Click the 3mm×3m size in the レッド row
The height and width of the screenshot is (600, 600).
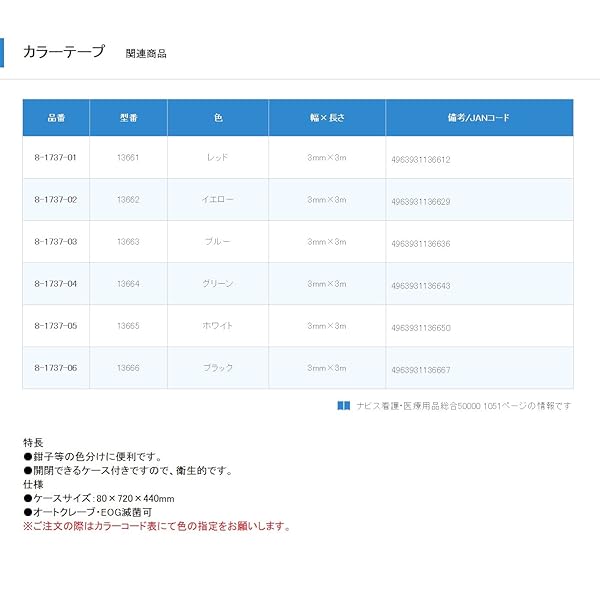[x=327, y=157]
